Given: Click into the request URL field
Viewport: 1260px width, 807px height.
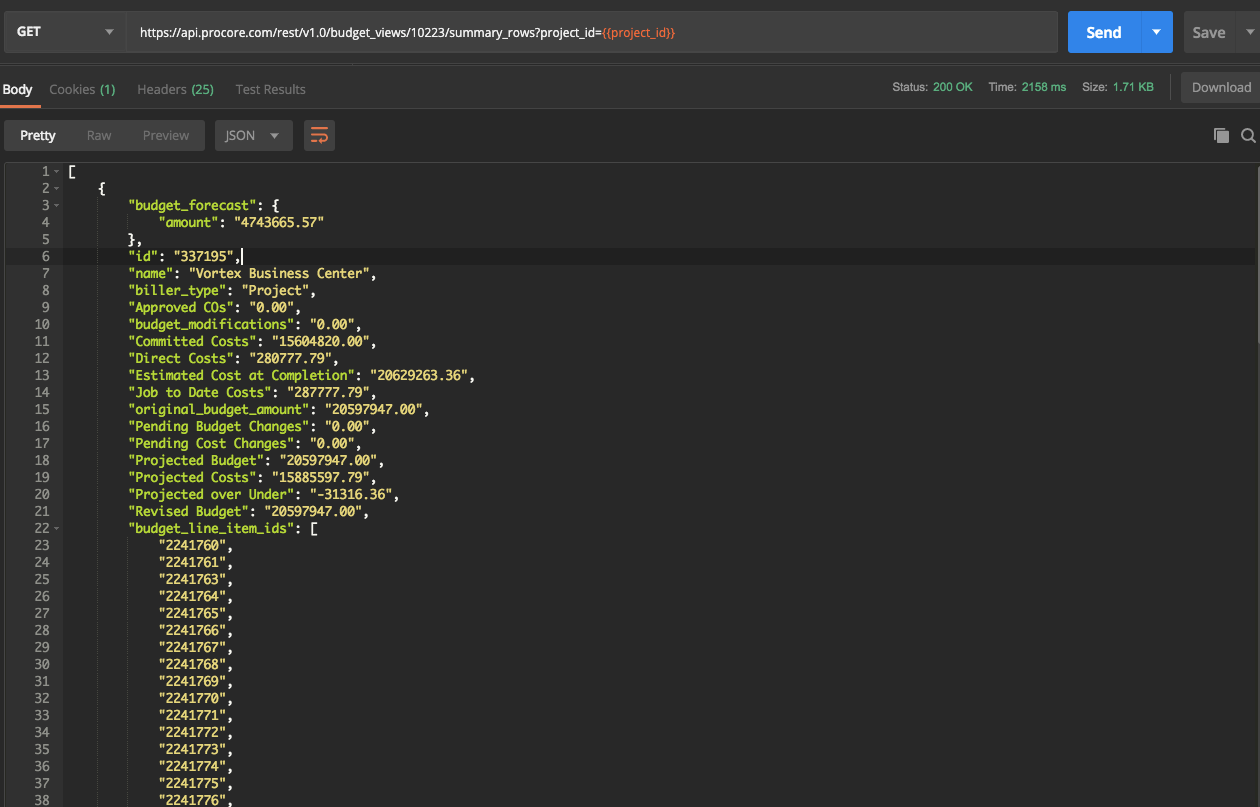Looking at the screenshot, I should point(592,32).
